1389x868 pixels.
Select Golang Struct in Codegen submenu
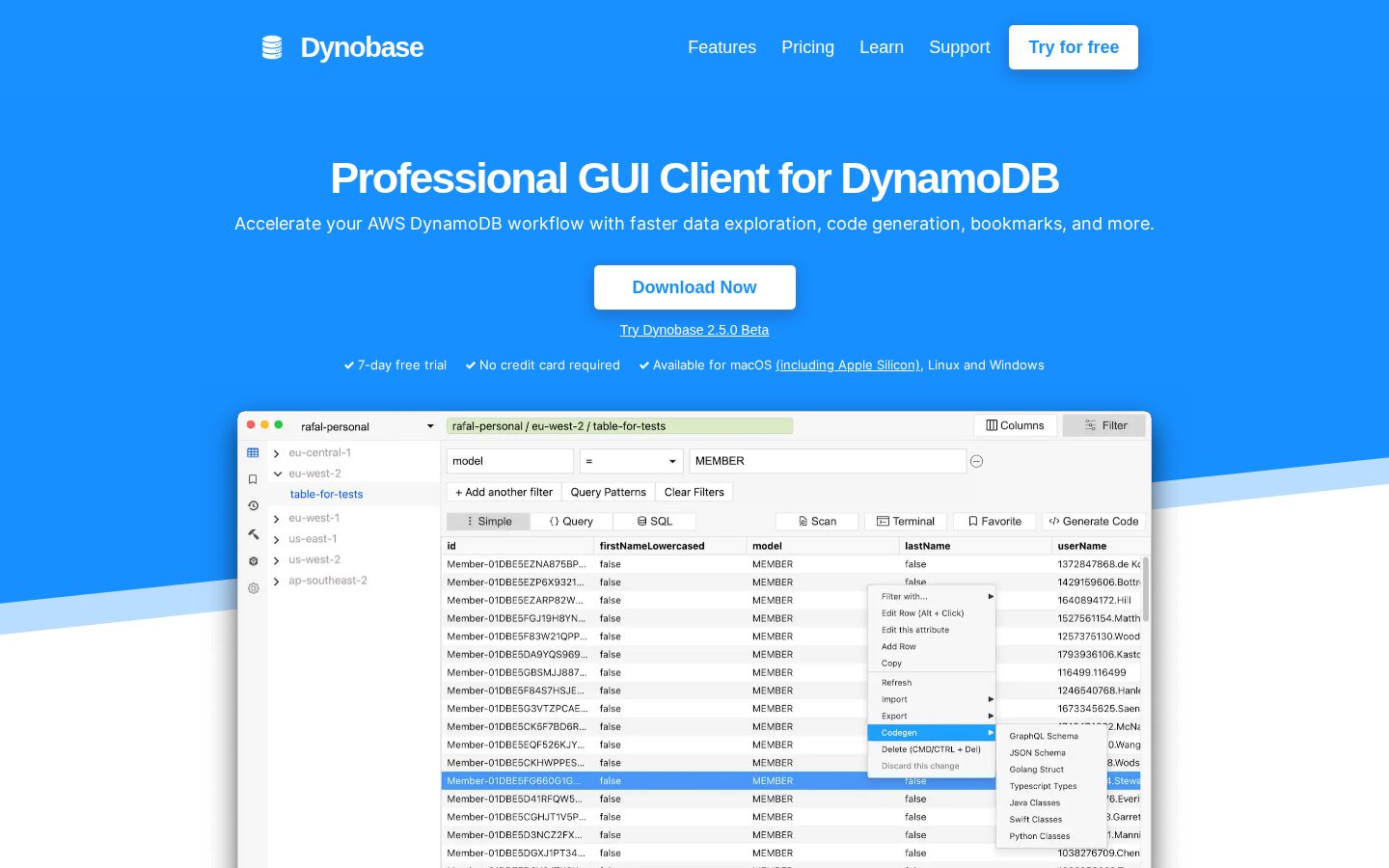click(1051, 770)
